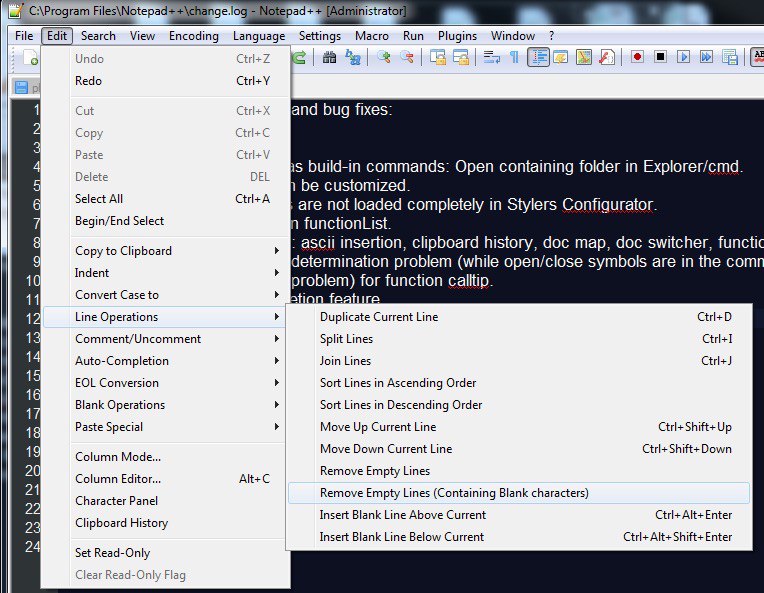Open the Encoding menu

tap(193, 36)
